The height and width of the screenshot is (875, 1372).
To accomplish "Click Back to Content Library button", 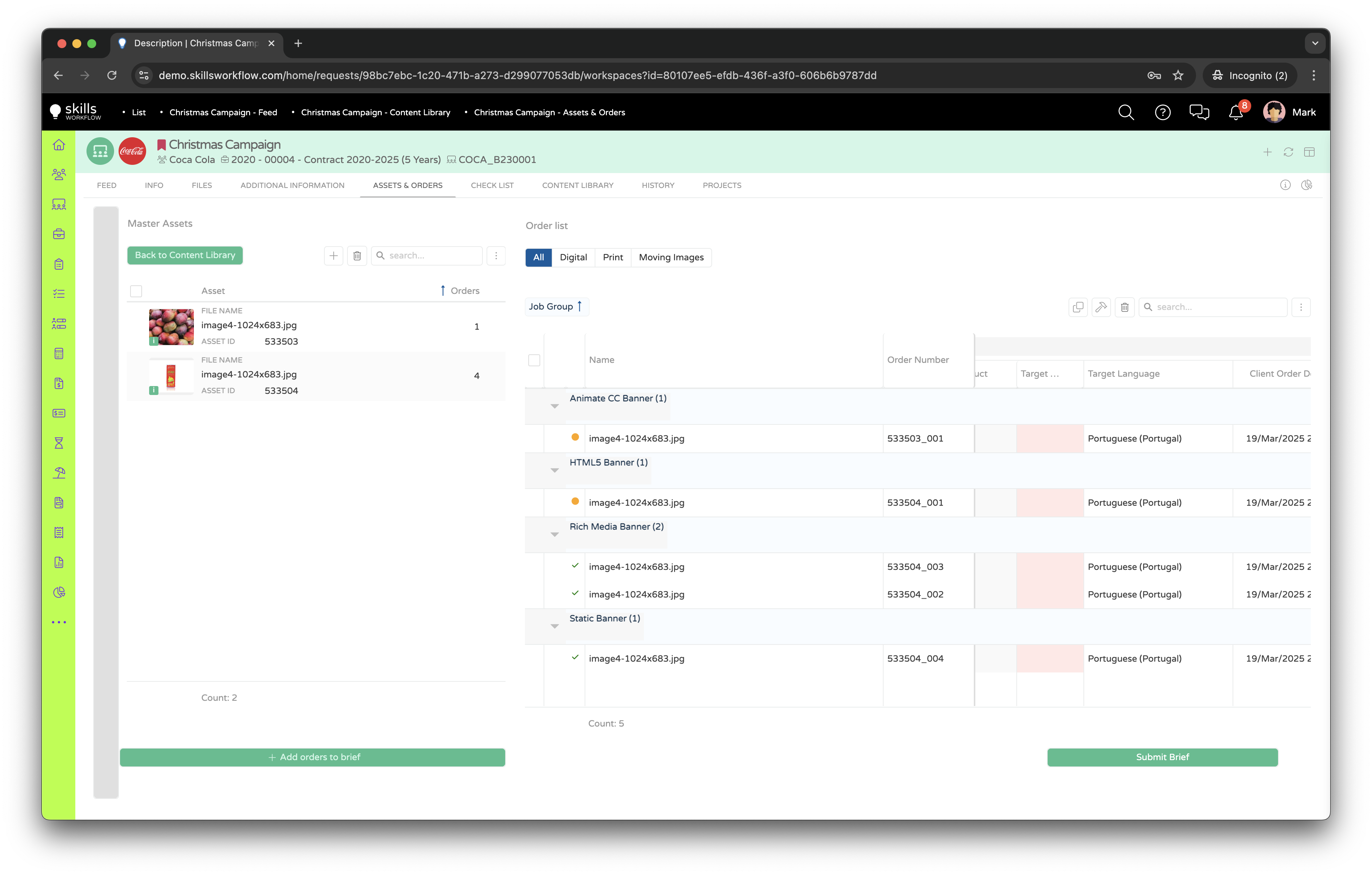I will tap(185, 255).
